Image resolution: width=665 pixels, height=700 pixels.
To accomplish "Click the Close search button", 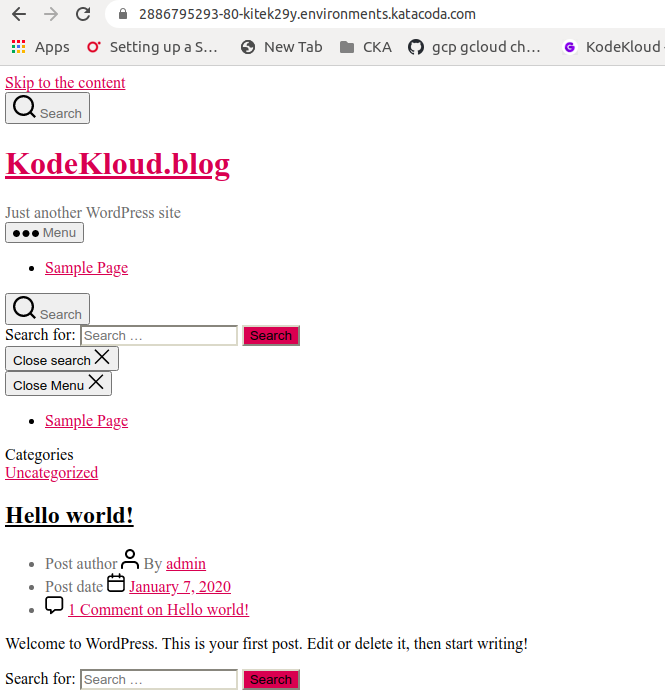I will click(62, 358).
